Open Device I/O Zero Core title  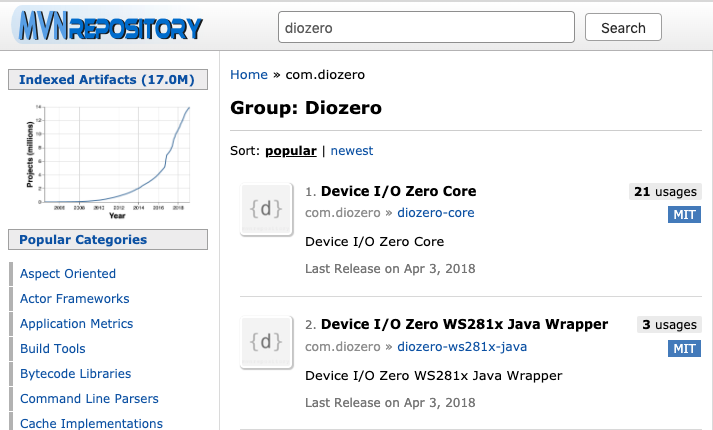[x=398, y=191]
